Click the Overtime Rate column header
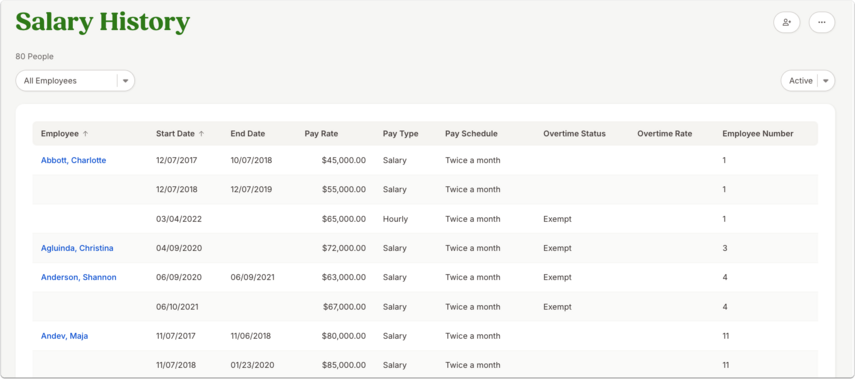The width and height of the screenshot is (855, 379). point(665,134)
